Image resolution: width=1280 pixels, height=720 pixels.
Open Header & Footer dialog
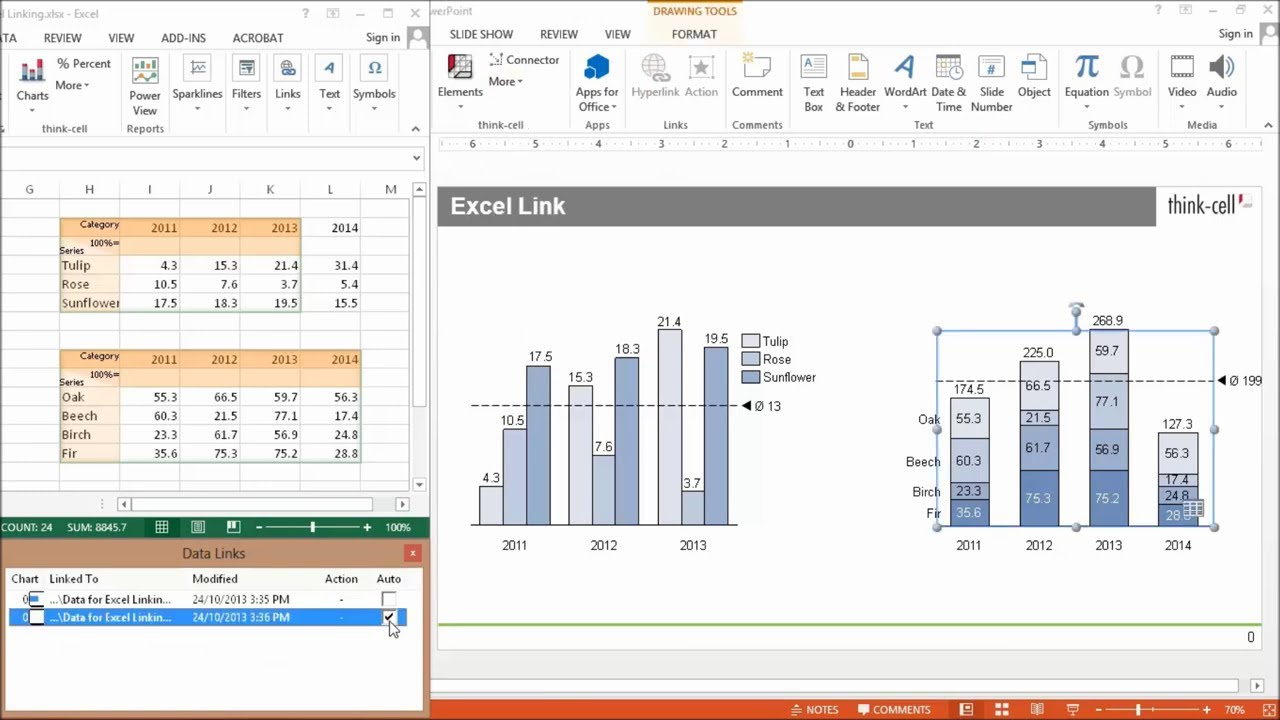[858, 84]
